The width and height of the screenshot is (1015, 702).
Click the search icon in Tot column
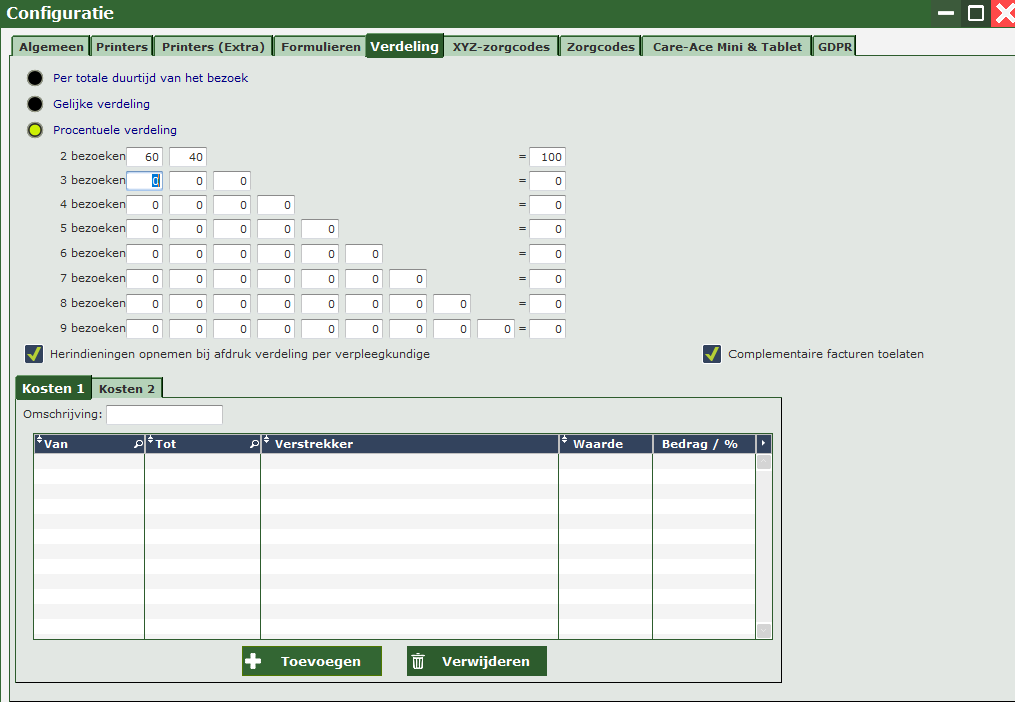254,444
